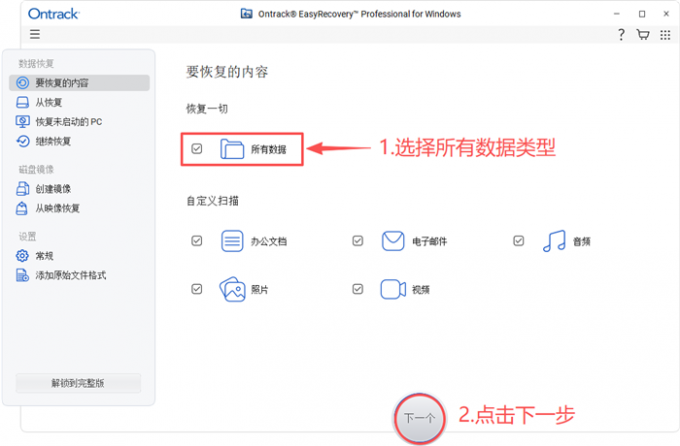Viewport: 680px width, 446px height.
Task: Click the 添加原始文件格式 file icon
Action: click(23, 275)
